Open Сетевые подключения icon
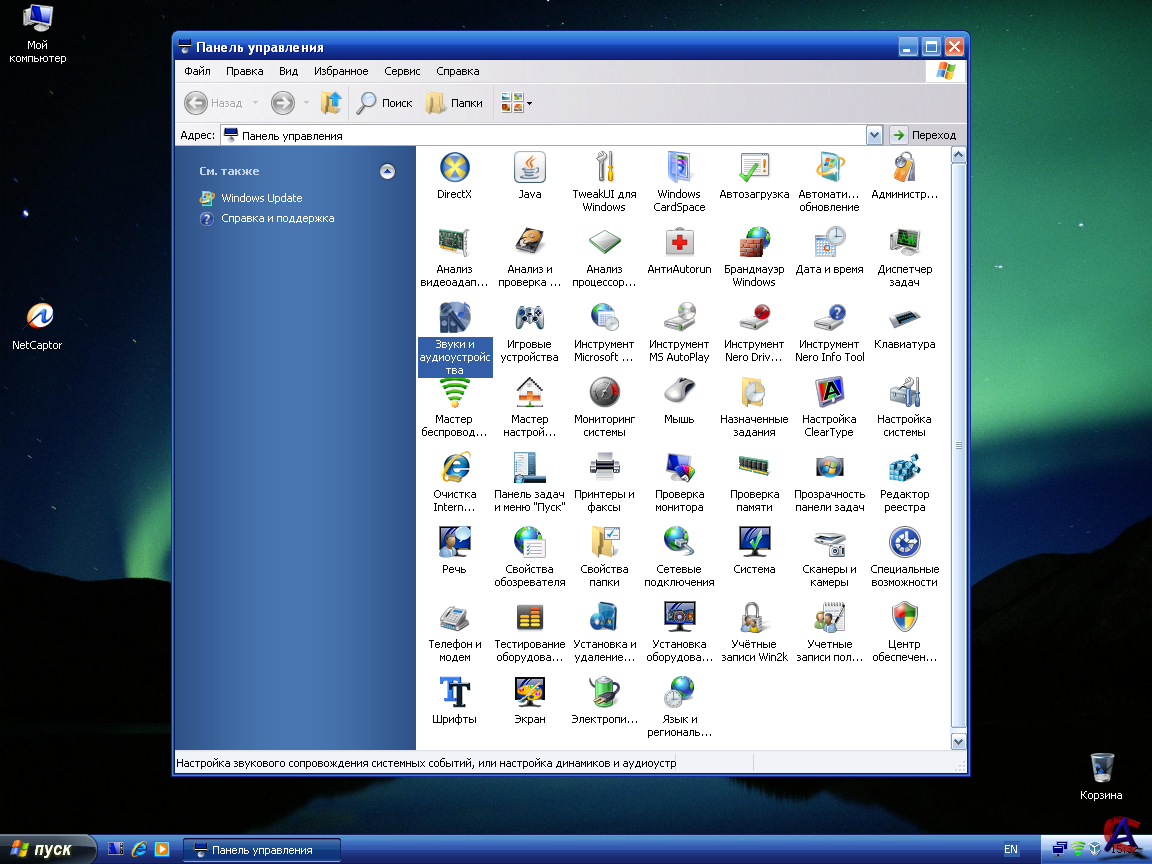This screenshot has width=1152, height=864. coord(679,543)
